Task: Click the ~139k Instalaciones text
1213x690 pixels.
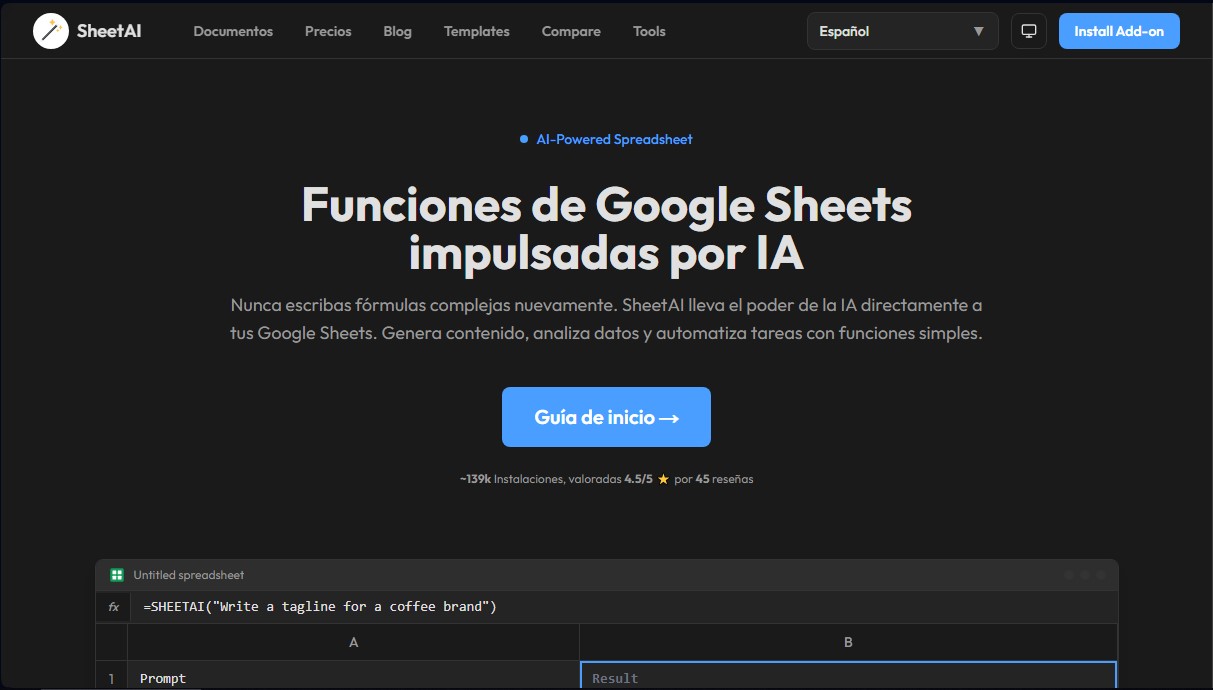Action: point(512,479)
